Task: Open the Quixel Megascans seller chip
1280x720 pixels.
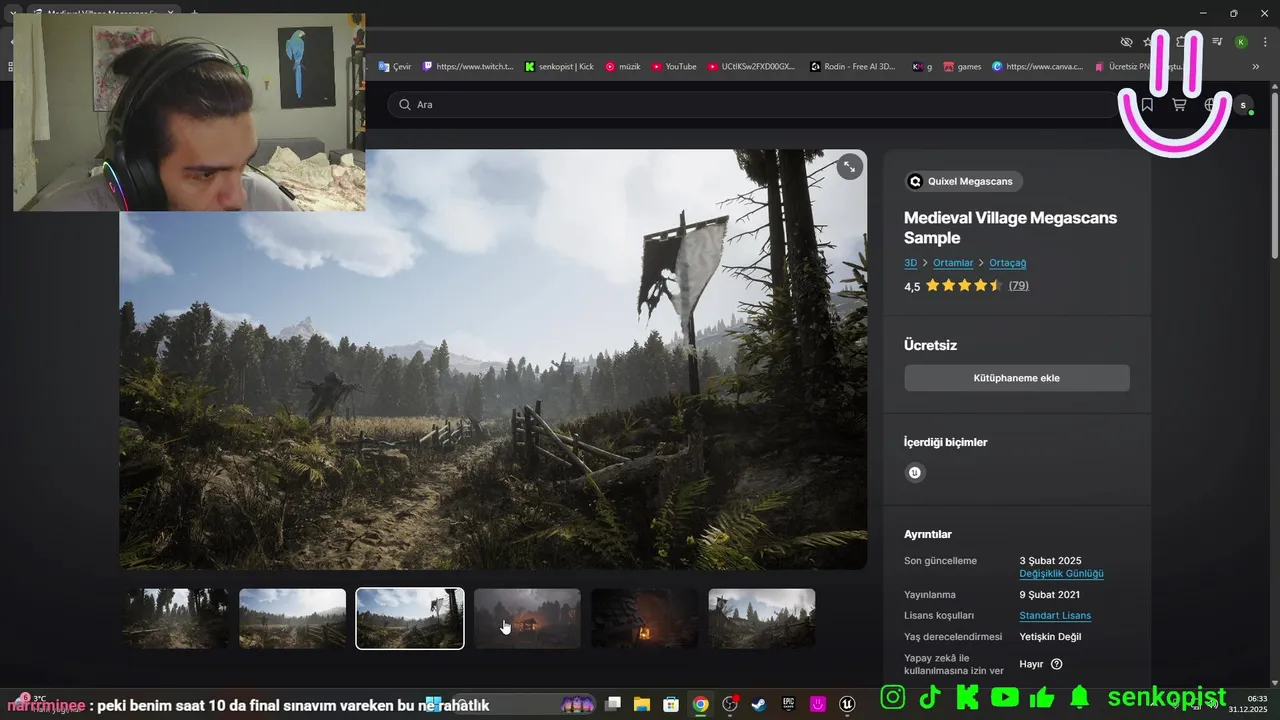Action: 963,181
